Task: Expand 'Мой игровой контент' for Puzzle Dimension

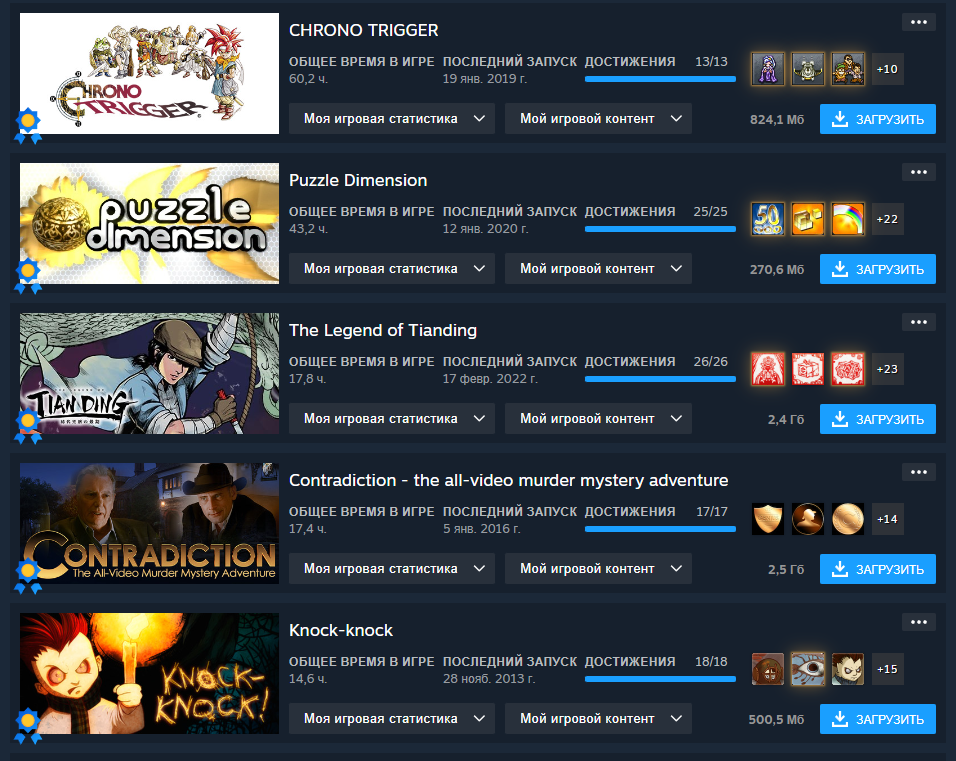Action: click(598, 269)
